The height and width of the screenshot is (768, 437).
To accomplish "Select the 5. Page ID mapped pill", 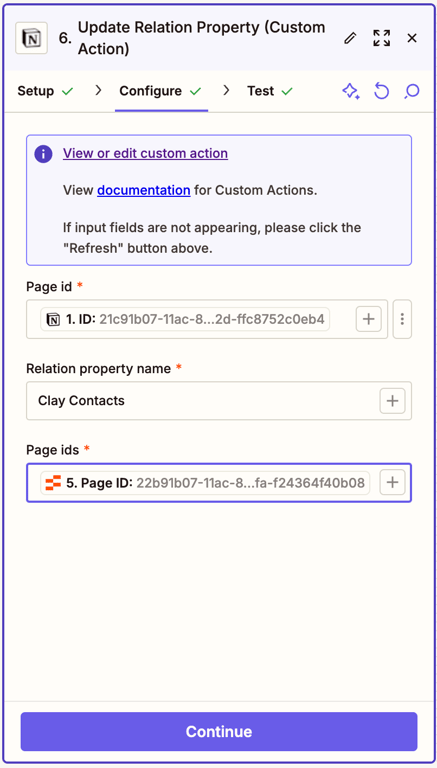I will pos(205,483).
